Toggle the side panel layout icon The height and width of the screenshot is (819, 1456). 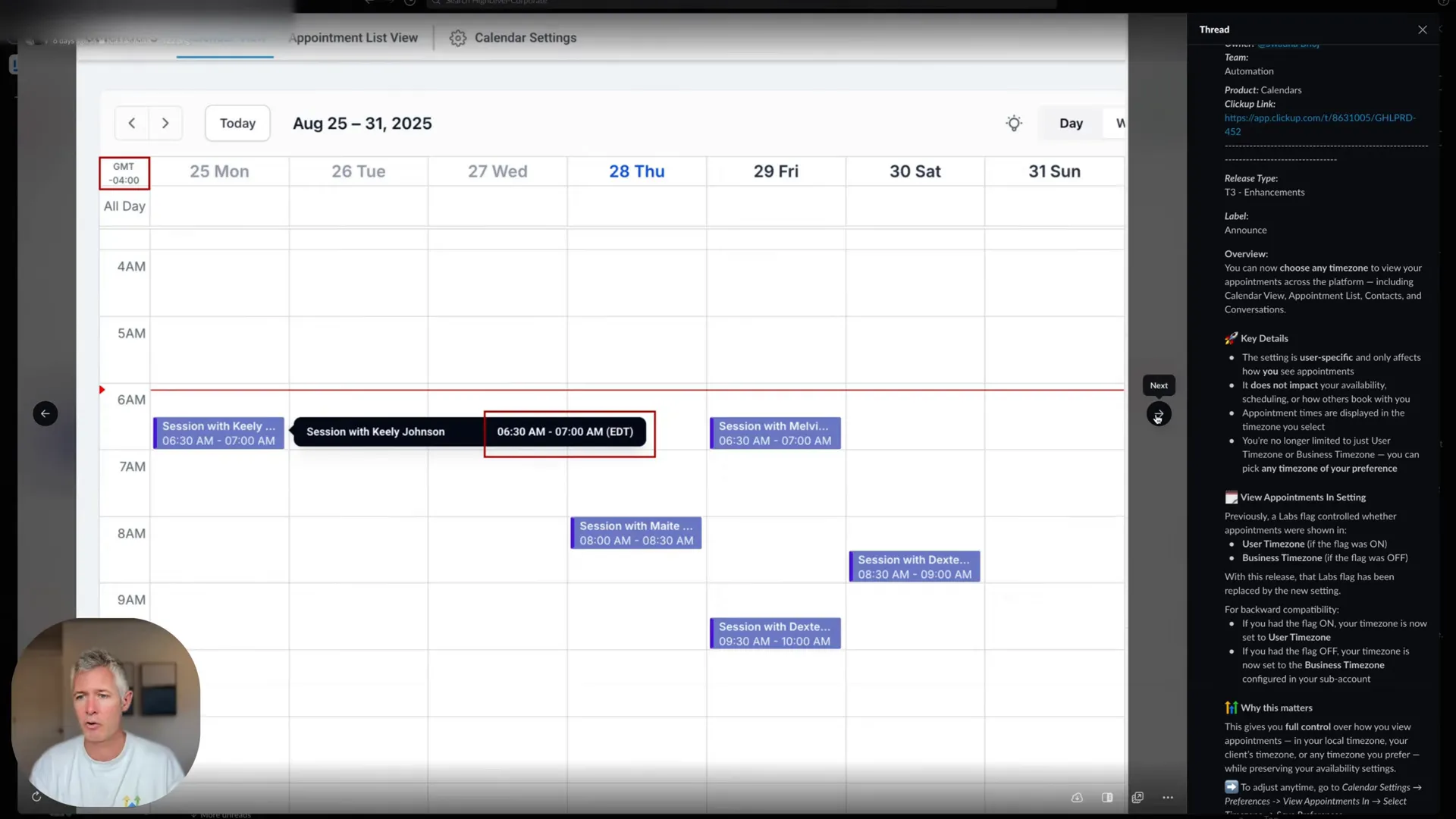point(1107,797)
